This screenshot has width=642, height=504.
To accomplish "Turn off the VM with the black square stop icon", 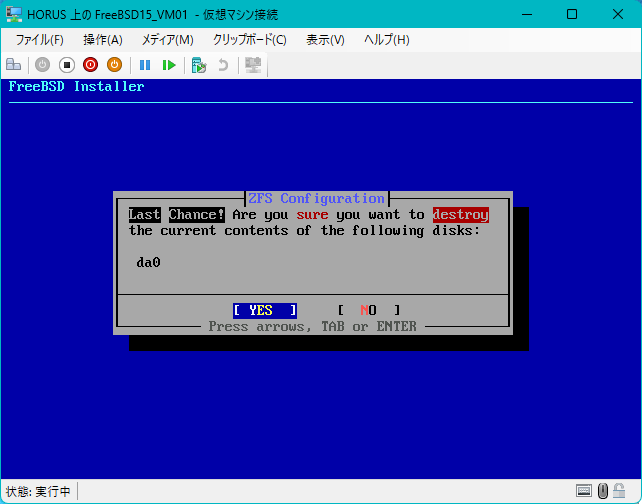I will coord(67,65).
